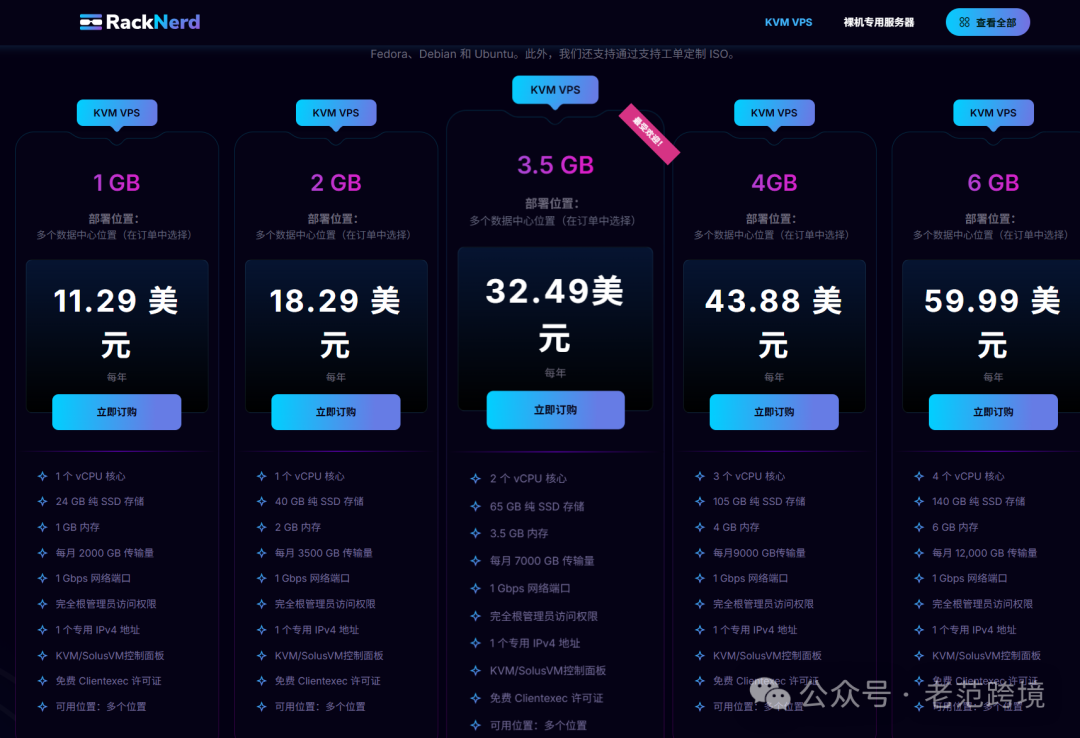Click the "每月9000 GB传输量" feature text
Image resolution: width=1080 pixels, height=738 pixels.
point(759,553)
